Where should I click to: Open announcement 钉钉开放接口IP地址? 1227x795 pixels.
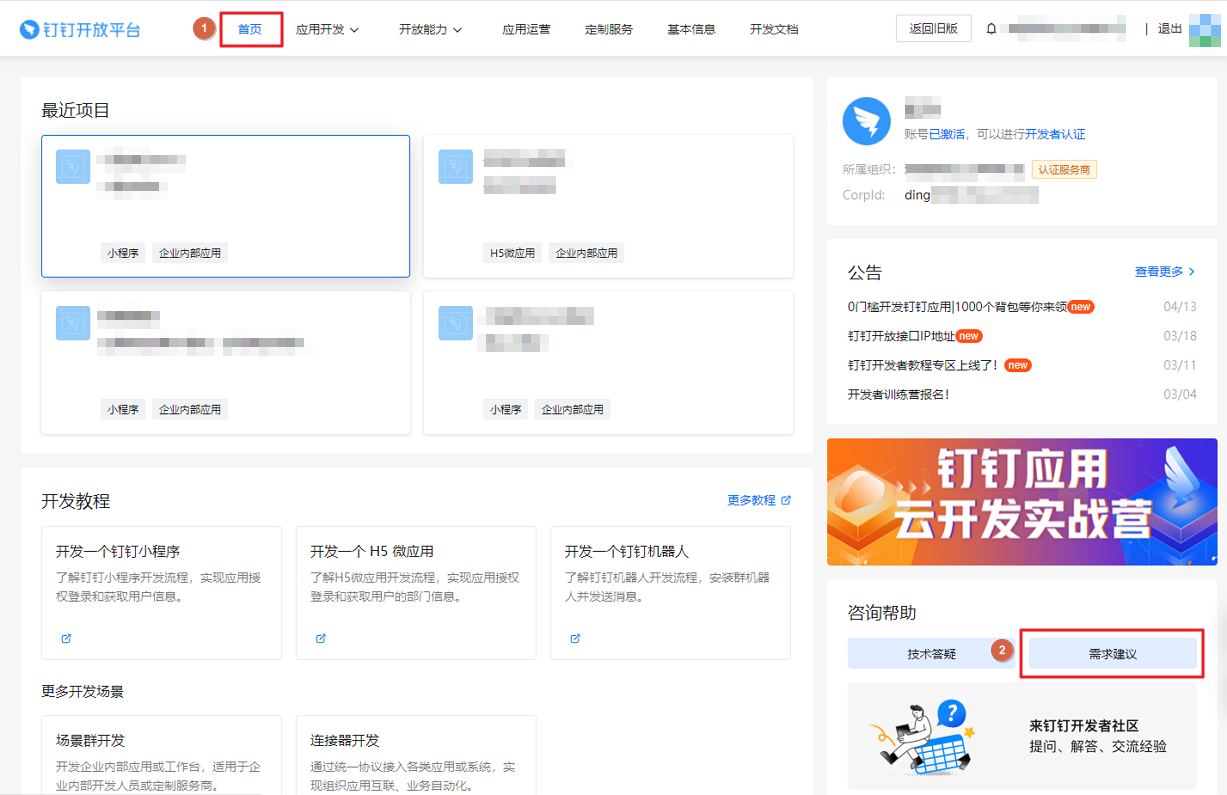[902, 336]
